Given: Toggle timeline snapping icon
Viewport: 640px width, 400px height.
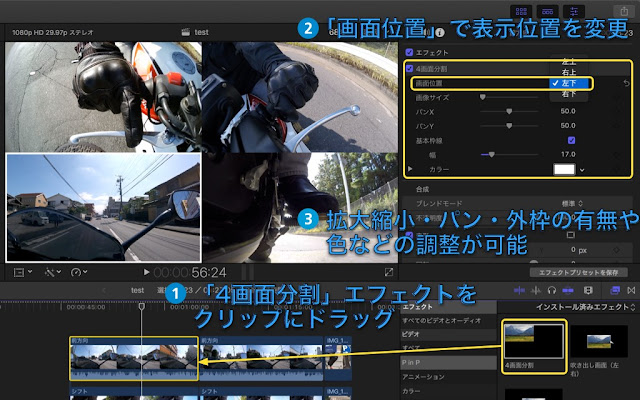Looking at the screenshot, I should 568,290.
